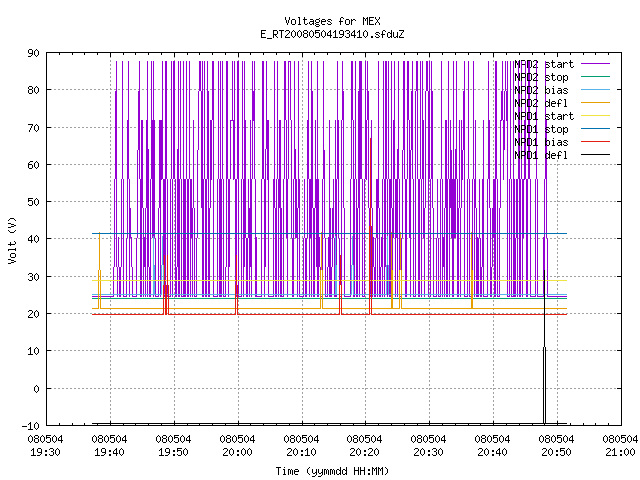Click the y-axis tick label 50
Screen dimensions: 640x480
pos(34,202)
